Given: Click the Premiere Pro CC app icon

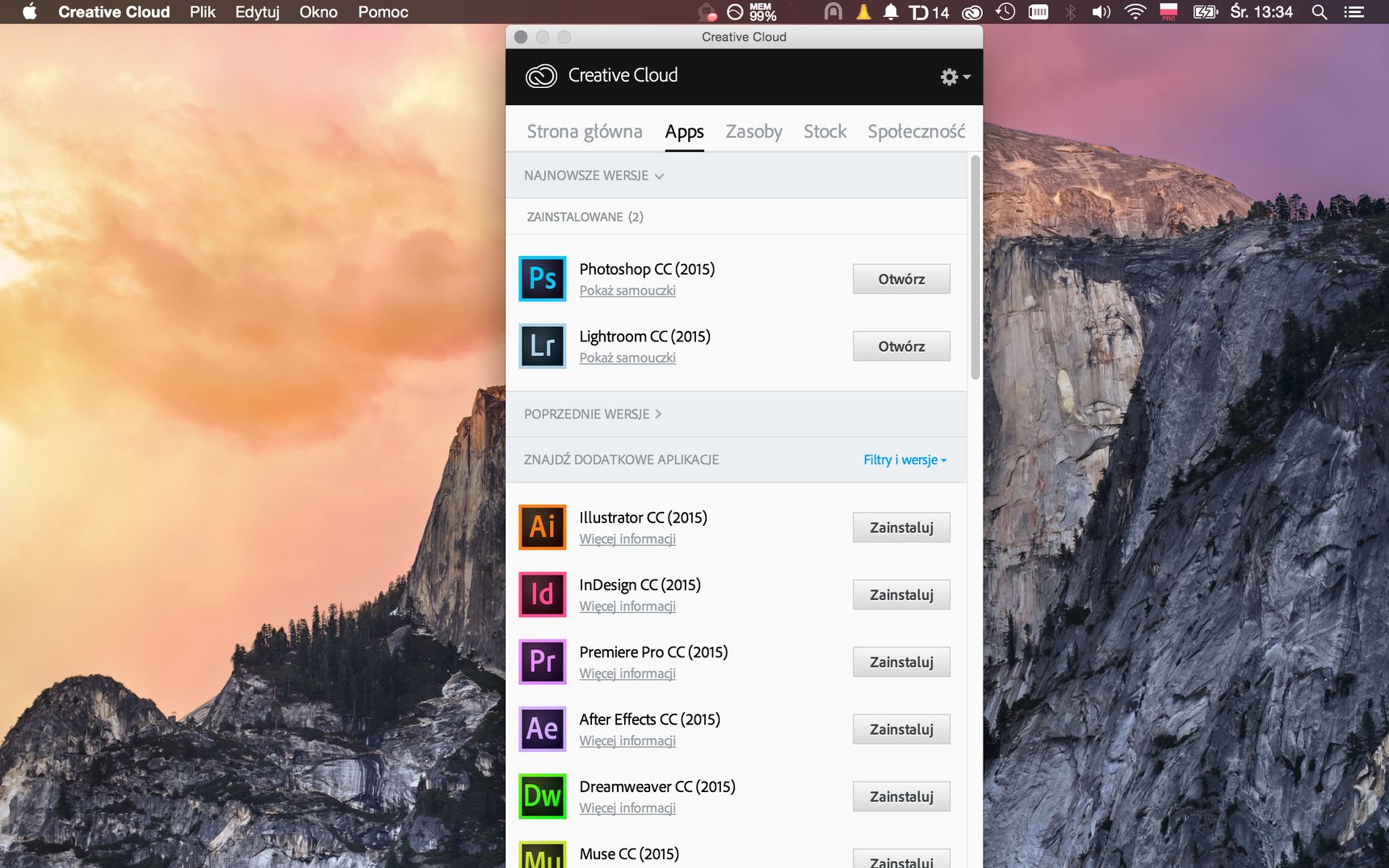Looking at the screenshot, I should coord(542,661).
